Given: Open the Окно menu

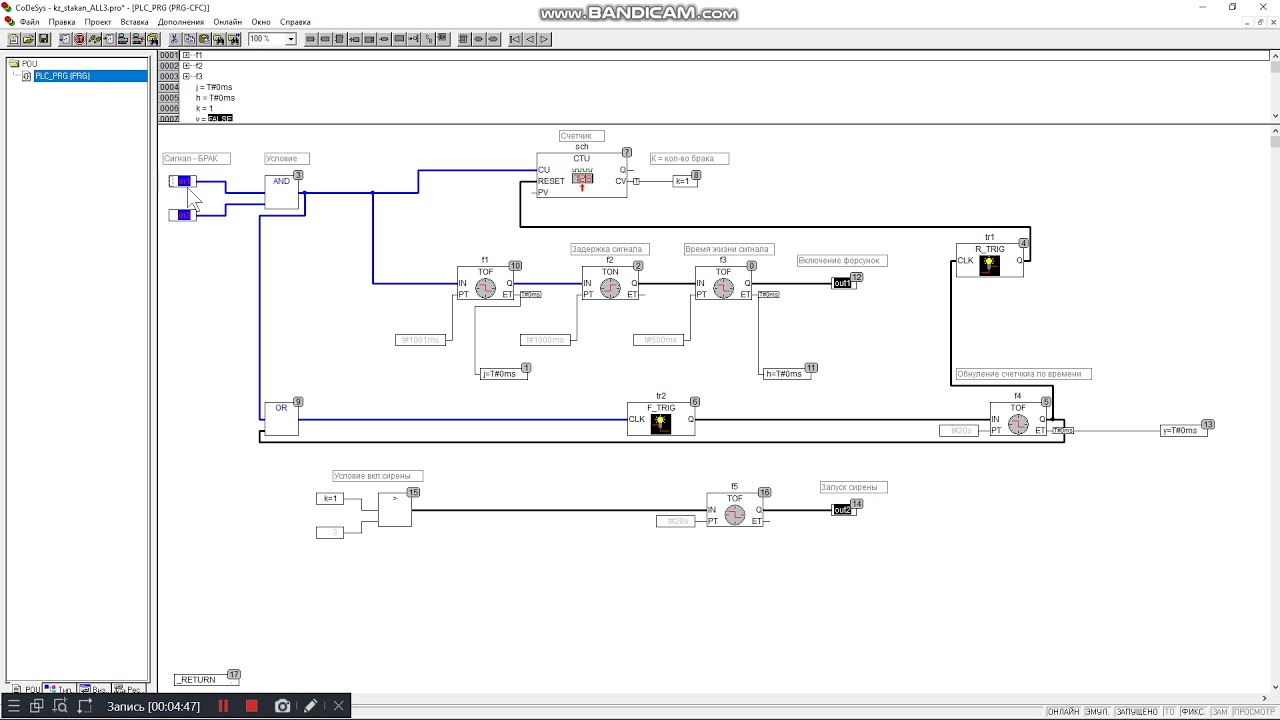Looking at the screenshot, I should point(261,21).
